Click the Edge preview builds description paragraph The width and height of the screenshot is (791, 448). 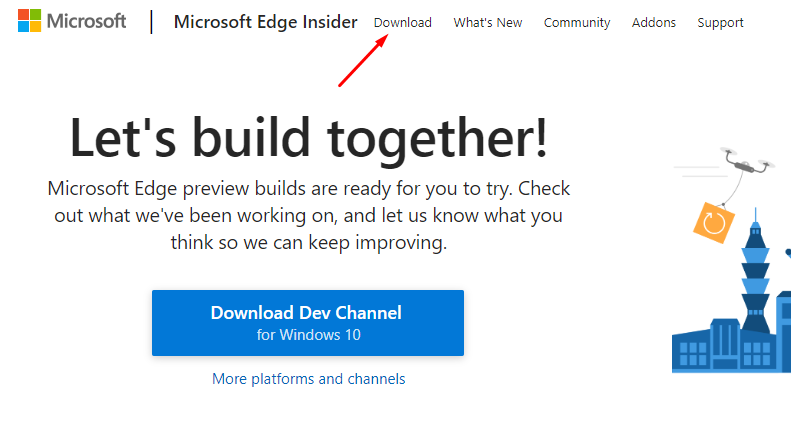pos(308,215)
